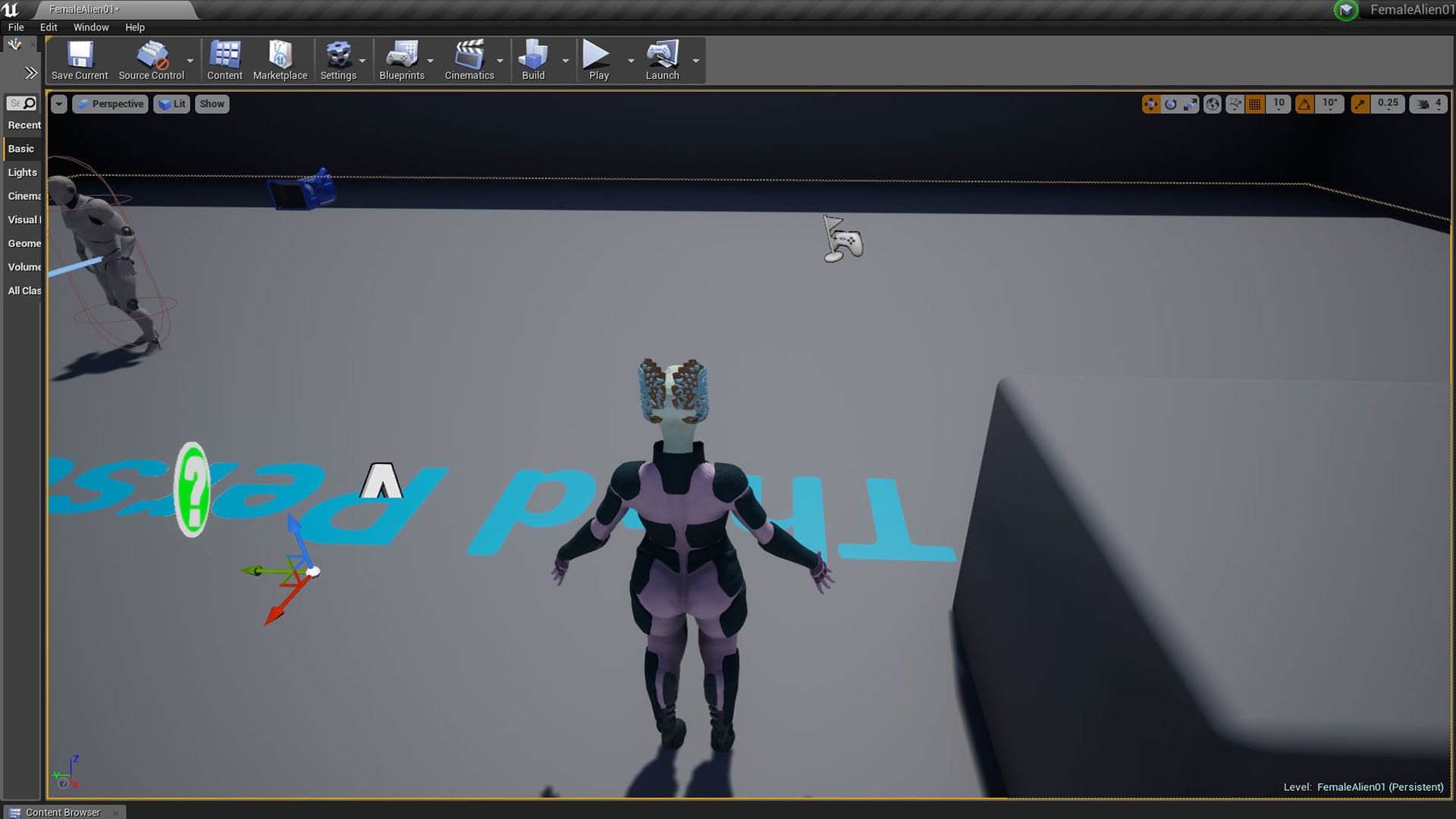Select the Cinematic placement category
The height and width of the screenshot is (819, 1456).
click(23, 196)
